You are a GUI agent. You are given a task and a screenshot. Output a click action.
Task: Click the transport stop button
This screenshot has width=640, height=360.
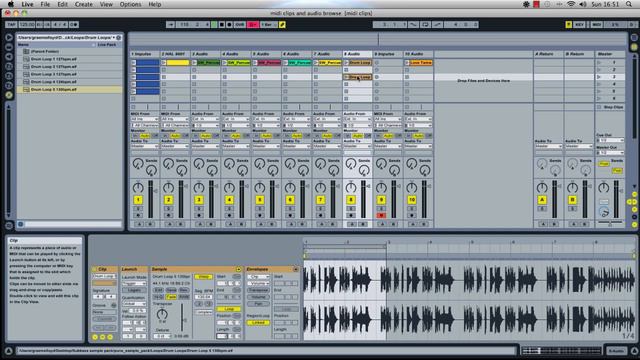coord(222,24)
